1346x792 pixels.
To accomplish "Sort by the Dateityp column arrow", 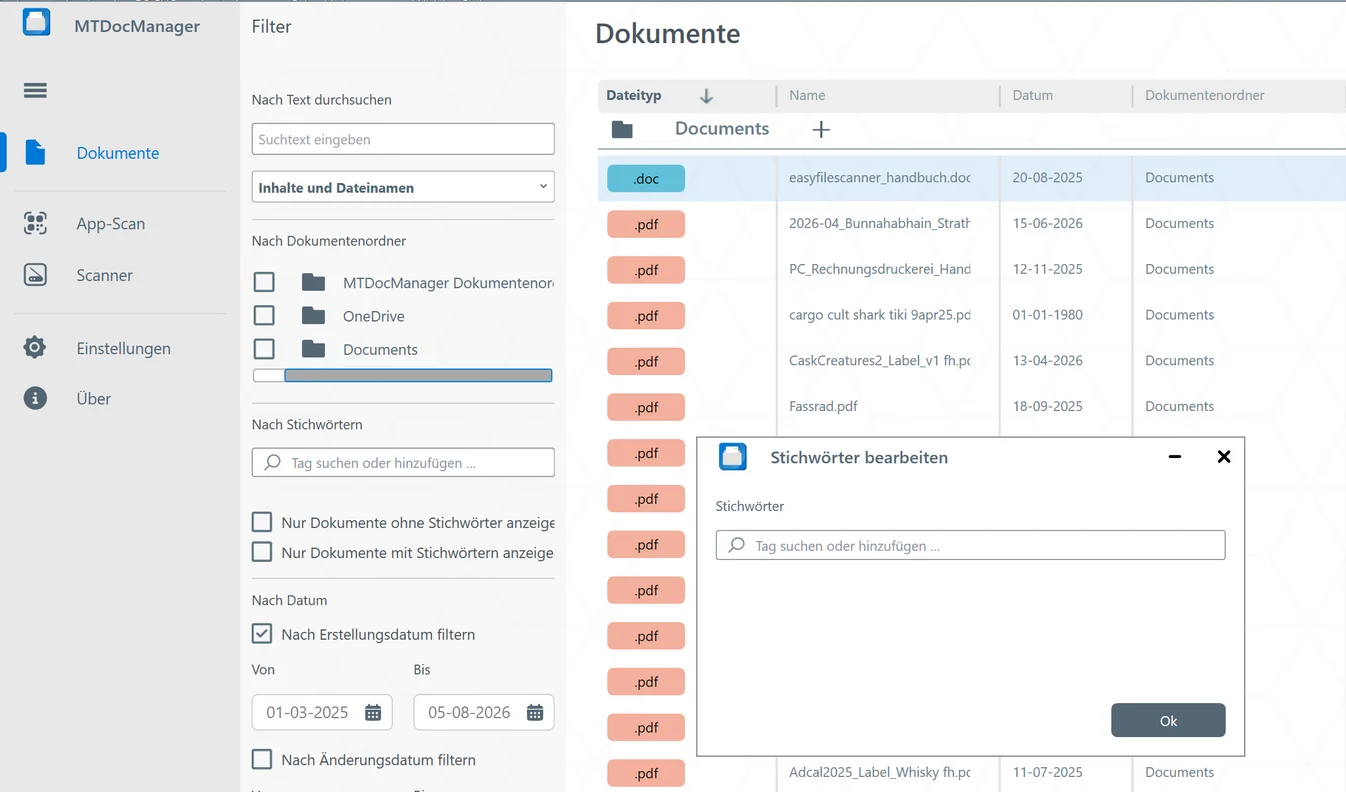I will point(706,96).
